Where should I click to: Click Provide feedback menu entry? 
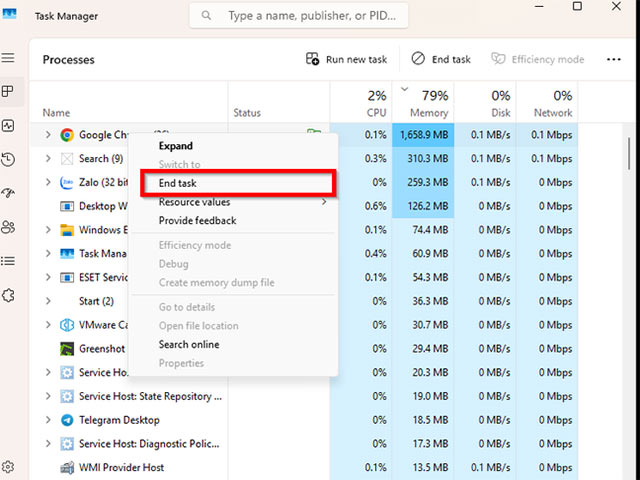(198, 220)
